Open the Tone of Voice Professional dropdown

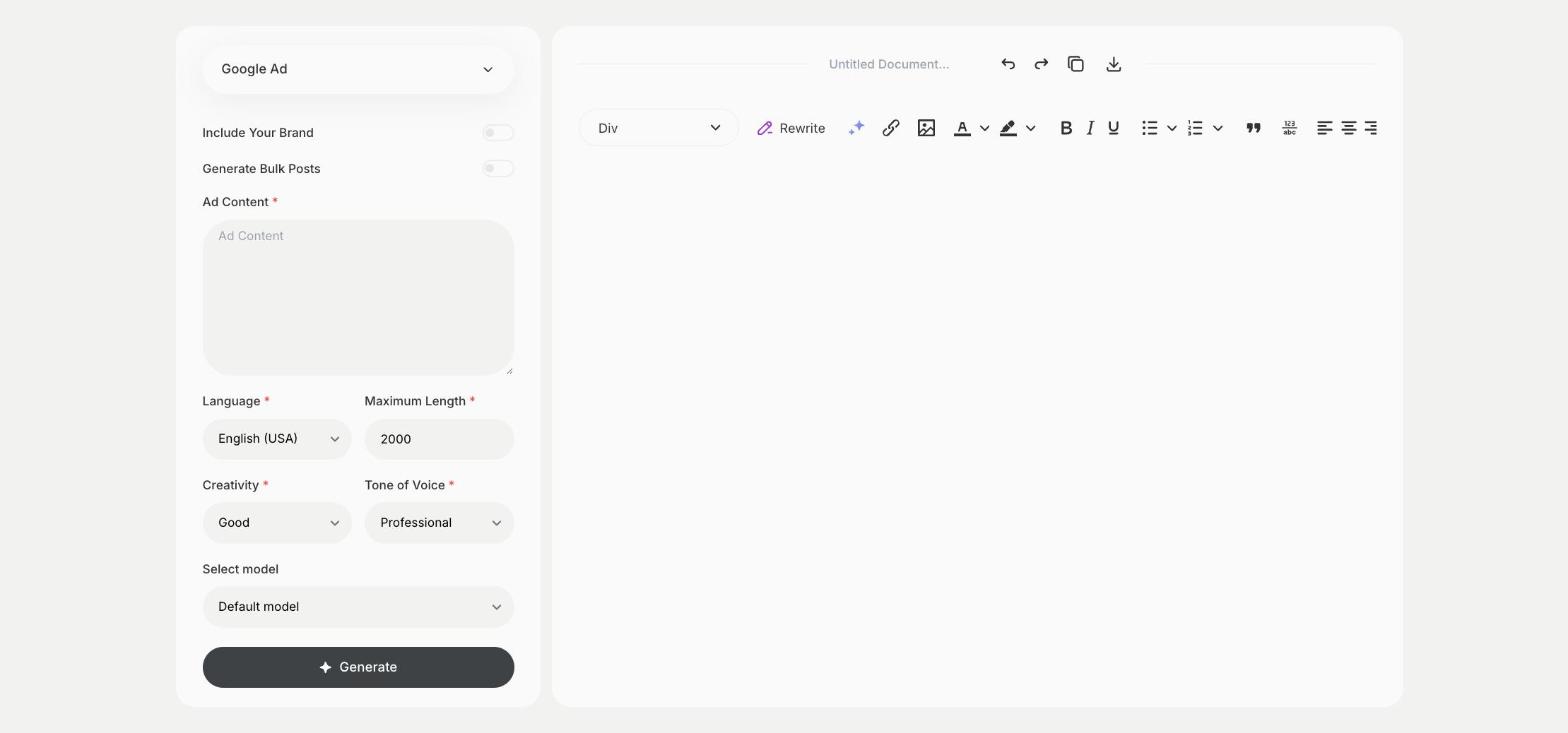[x=439, y=523]
